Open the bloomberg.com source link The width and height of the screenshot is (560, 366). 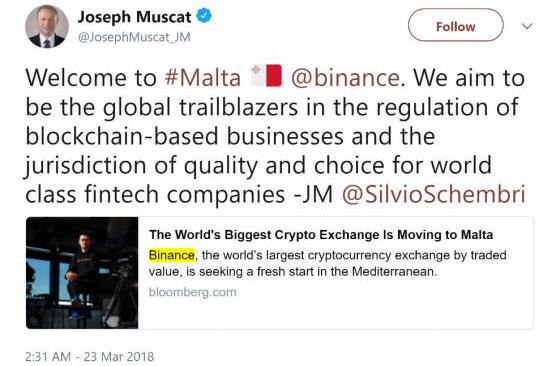coord(192,292)
